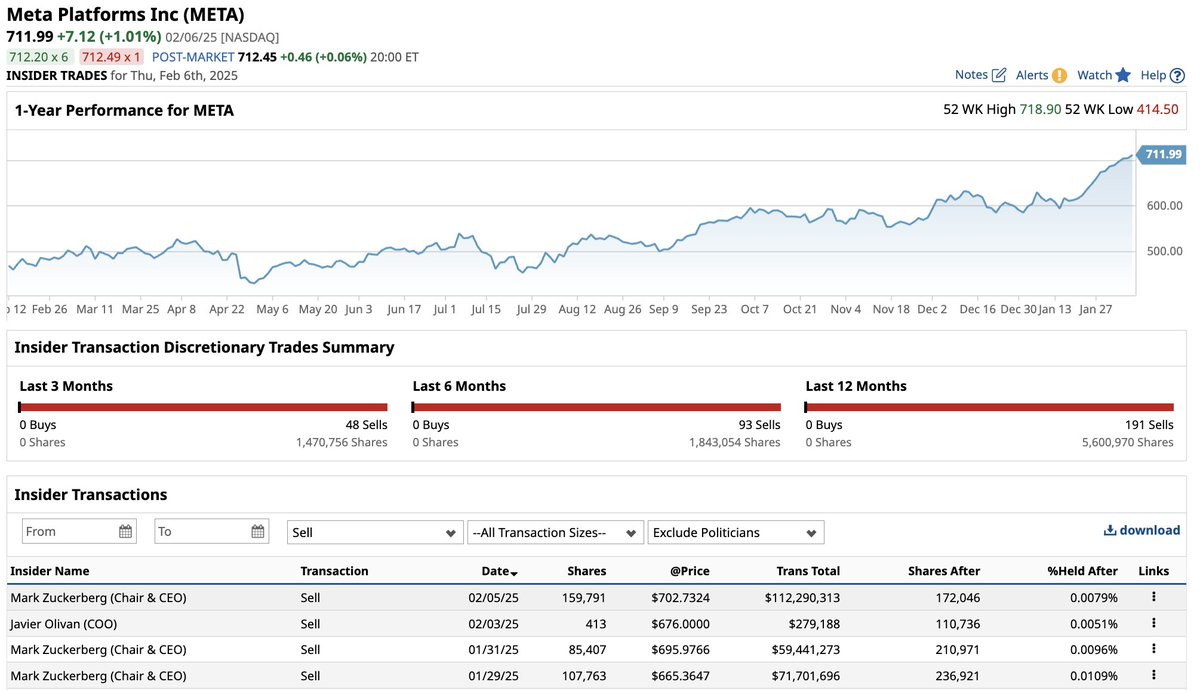Click the 711.99 price marker on chart

tap(1160, 154)
